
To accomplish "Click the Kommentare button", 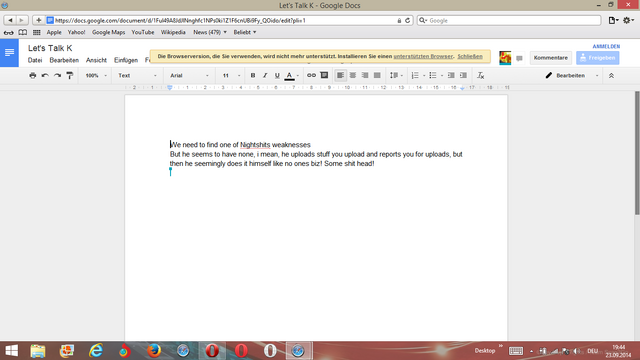I will pos(551,58).
